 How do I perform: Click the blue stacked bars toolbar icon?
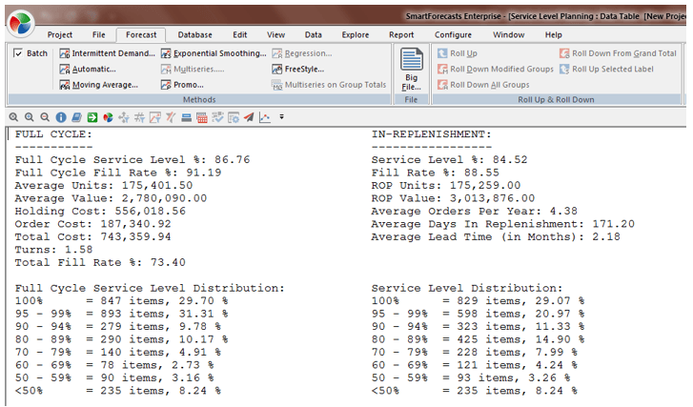(x=187, y=117)
